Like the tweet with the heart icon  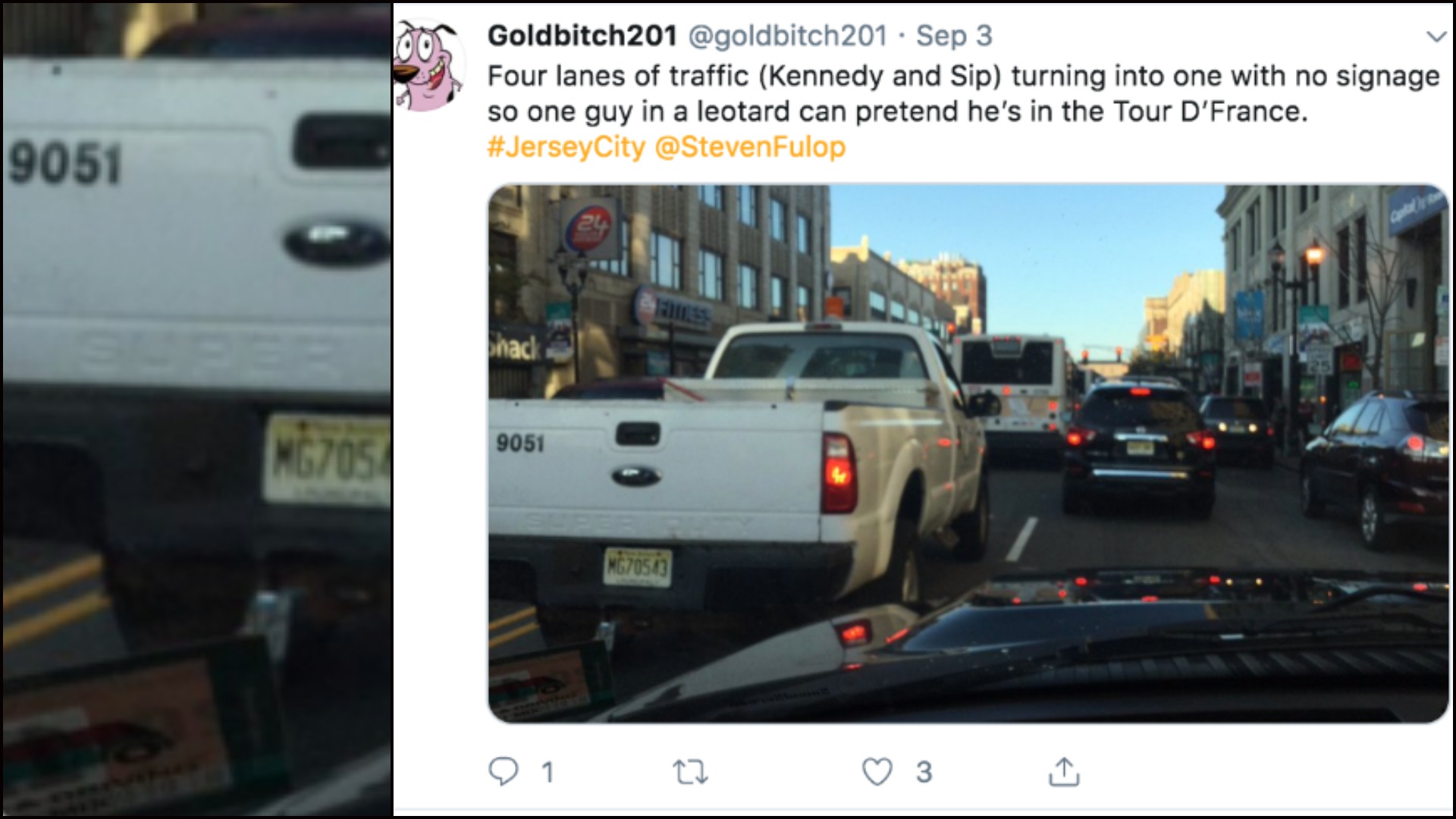(x=877, y=772)
